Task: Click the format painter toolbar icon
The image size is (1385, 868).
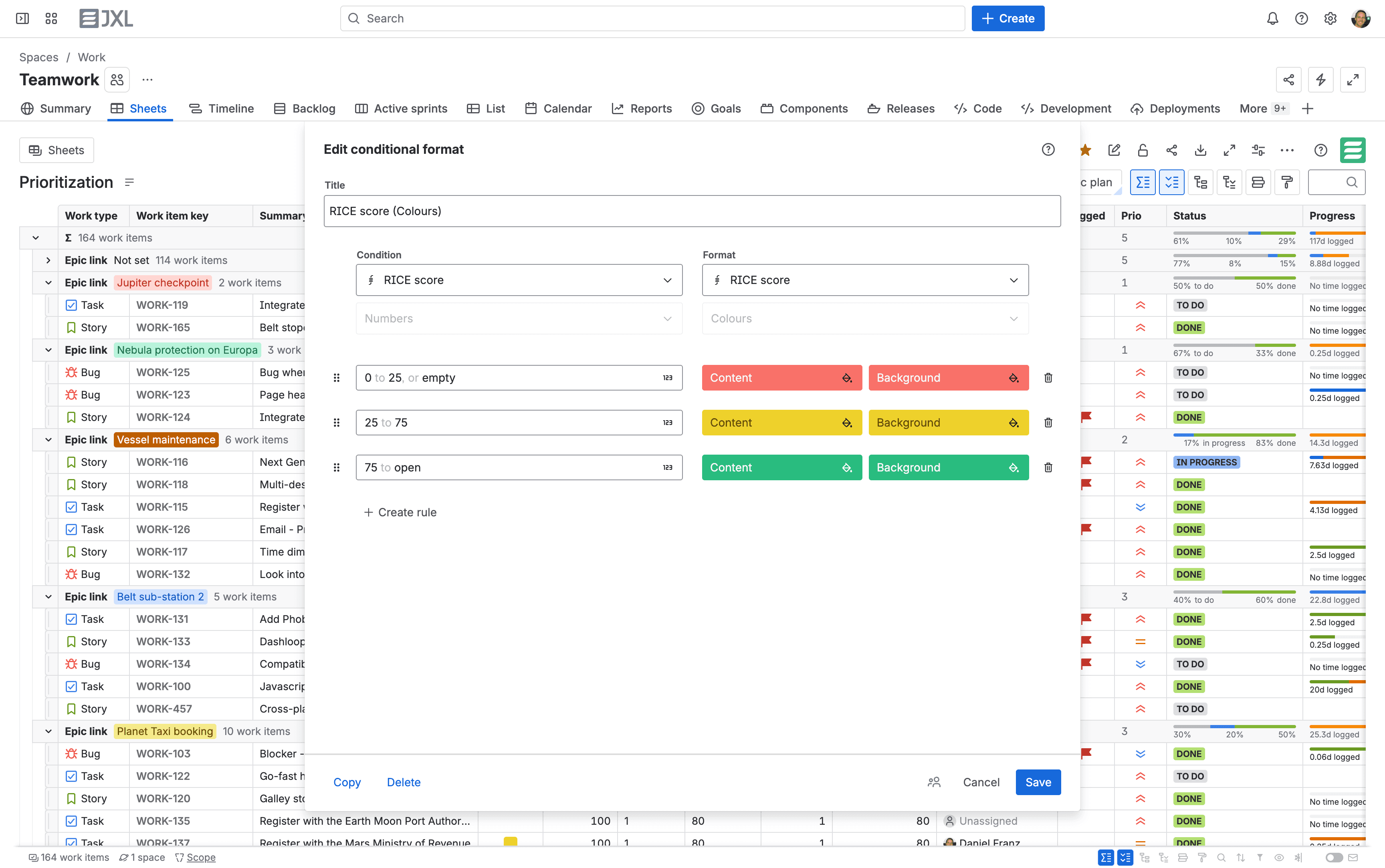Action: pos(1287,183)
